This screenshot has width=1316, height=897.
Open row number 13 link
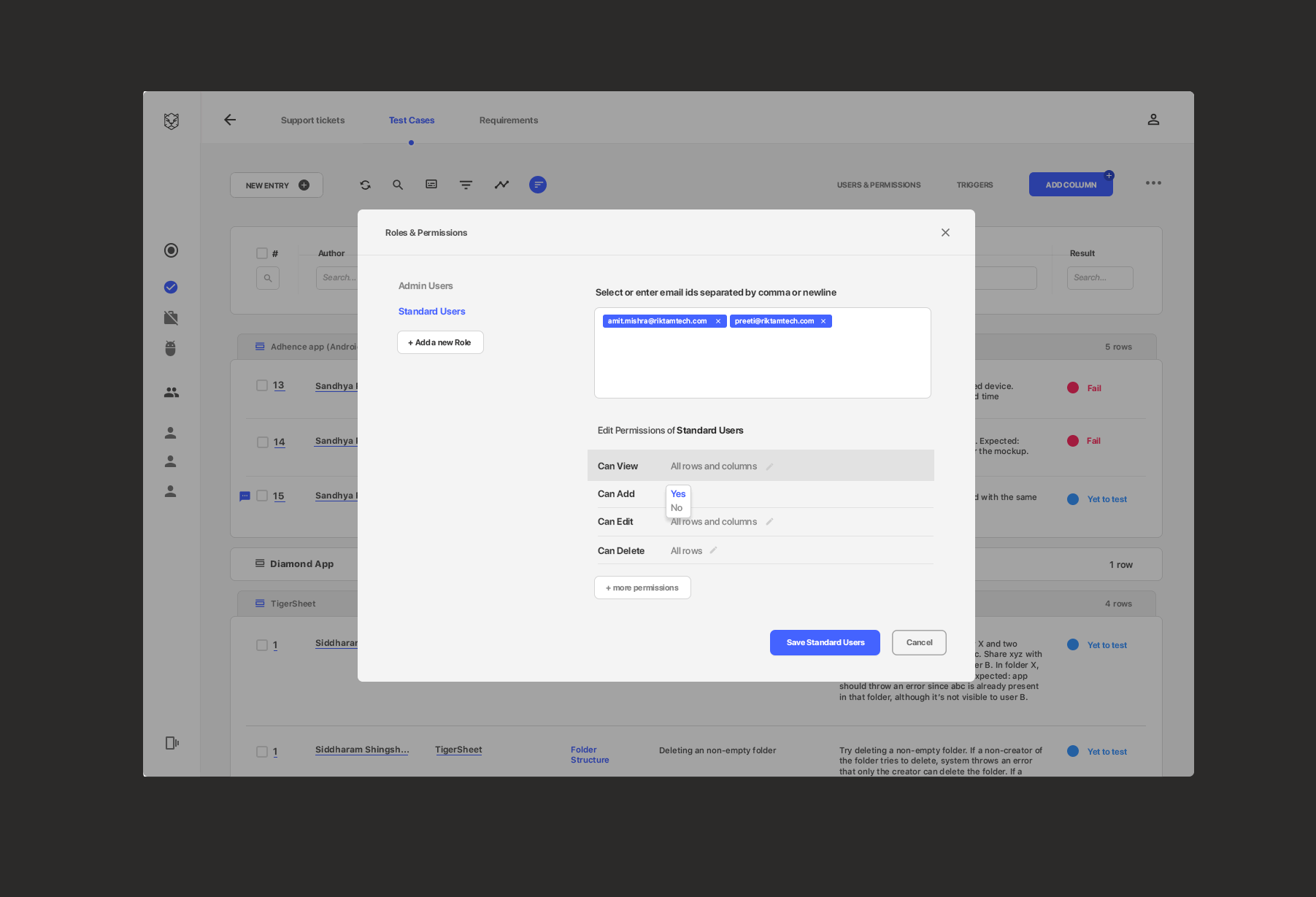click(x=278, y=385)
